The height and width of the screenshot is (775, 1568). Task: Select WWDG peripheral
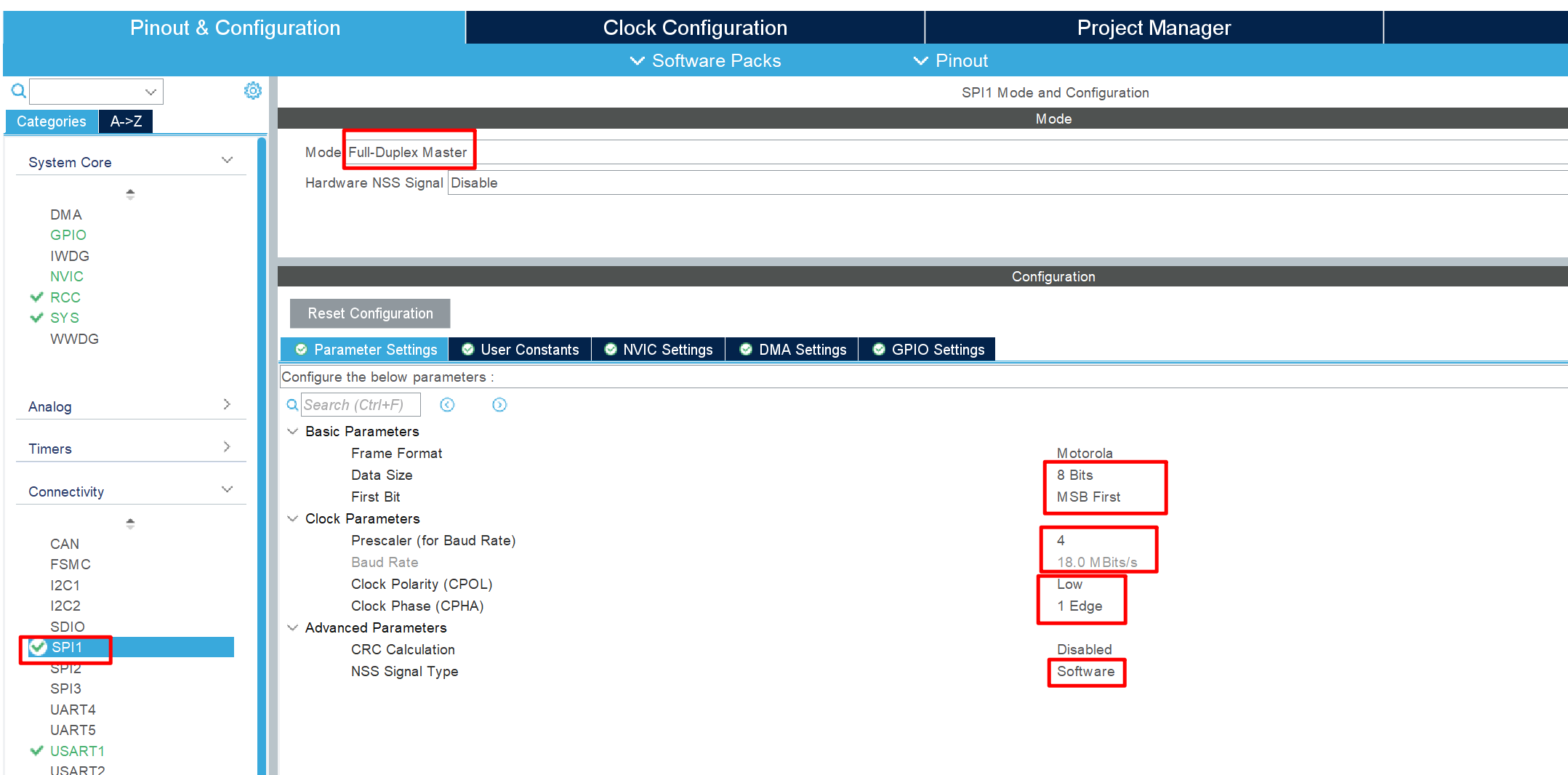point(74,339)
